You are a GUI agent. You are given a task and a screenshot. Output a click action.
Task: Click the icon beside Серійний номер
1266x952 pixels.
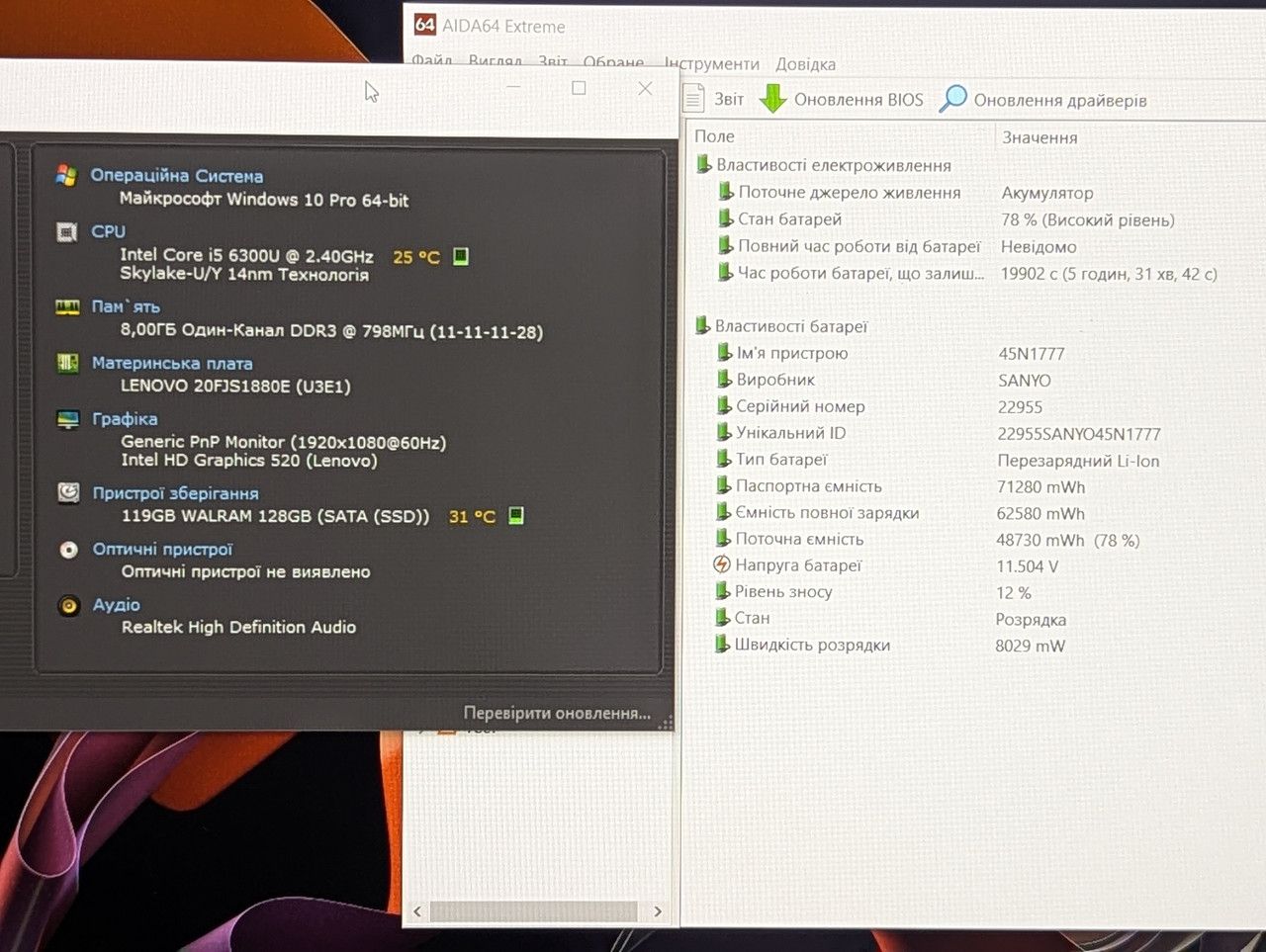tap(724, 405)
